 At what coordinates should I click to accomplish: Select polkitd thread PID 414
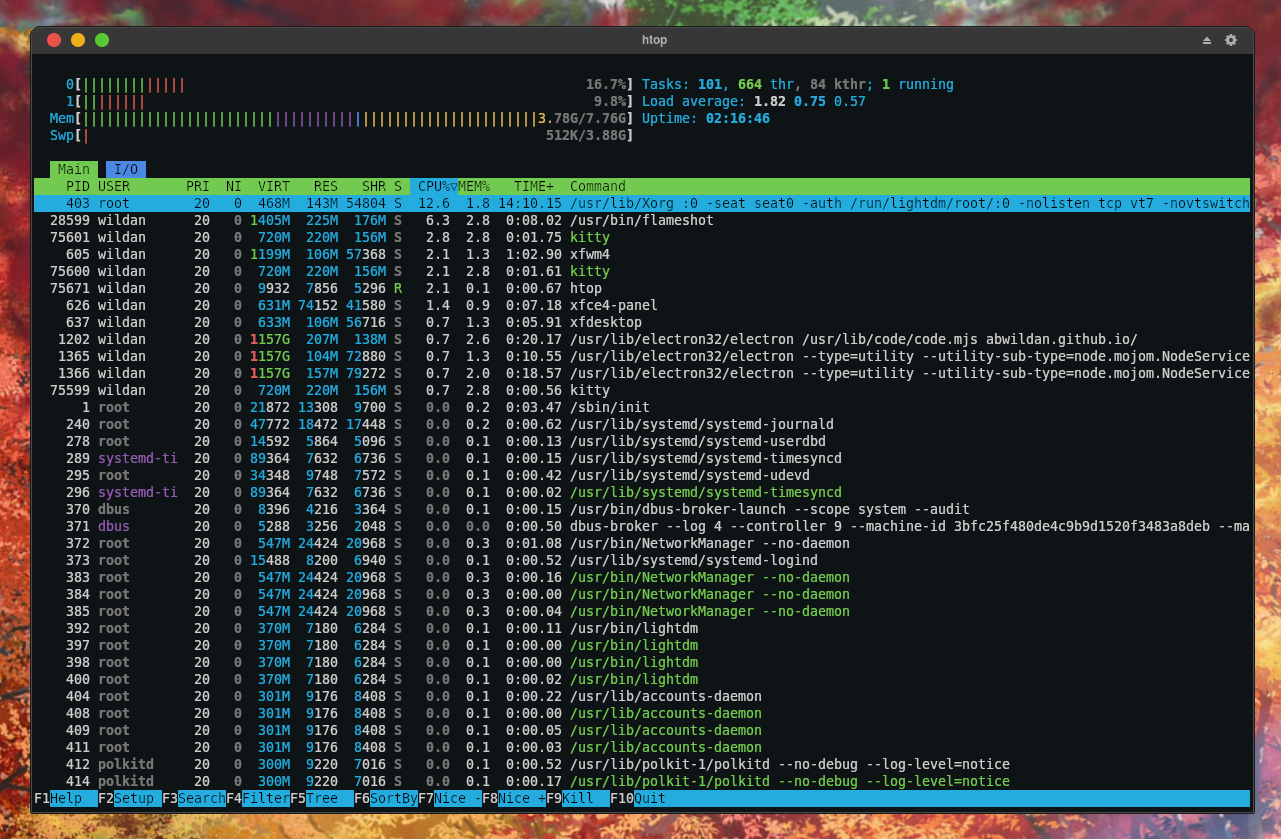642,781
